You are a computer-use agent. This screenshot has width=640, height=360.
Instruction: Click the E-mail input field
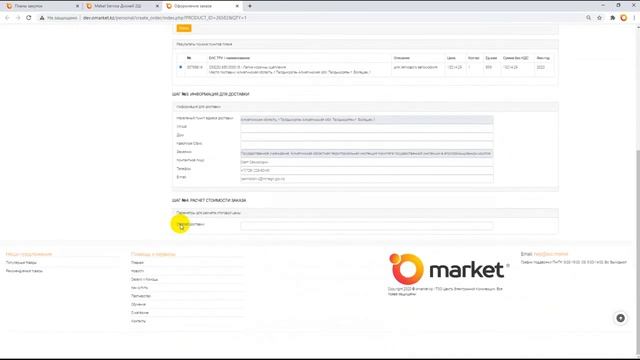367,179
